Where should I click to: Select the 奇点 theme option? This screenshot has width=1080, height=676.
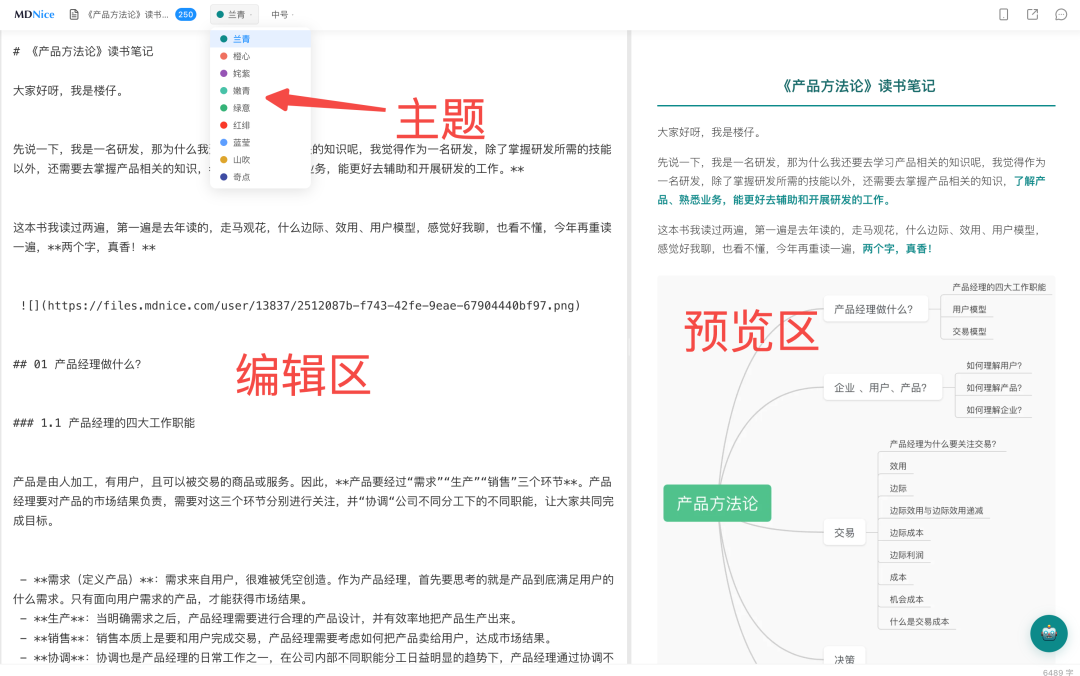tap(260, 177)
